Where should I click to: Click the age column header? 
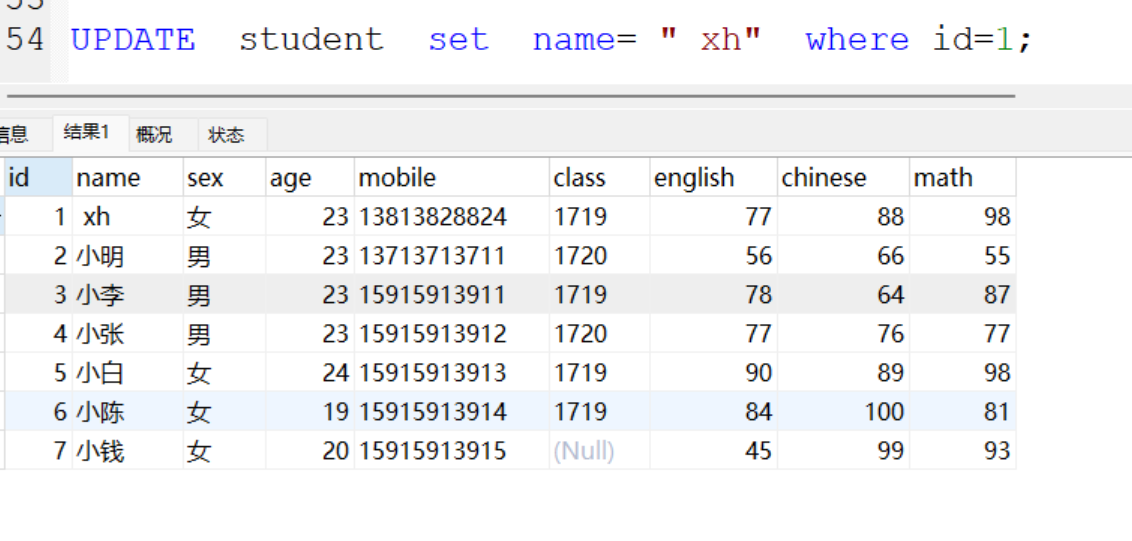tap(310, 178)
